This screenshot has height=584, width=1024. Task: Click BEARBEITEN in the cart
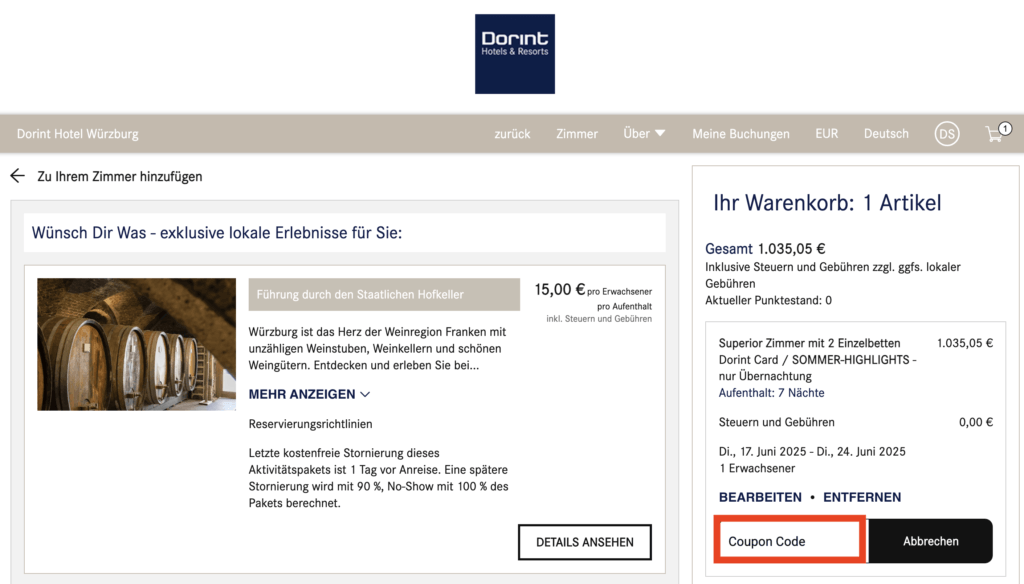pos(760,497)
